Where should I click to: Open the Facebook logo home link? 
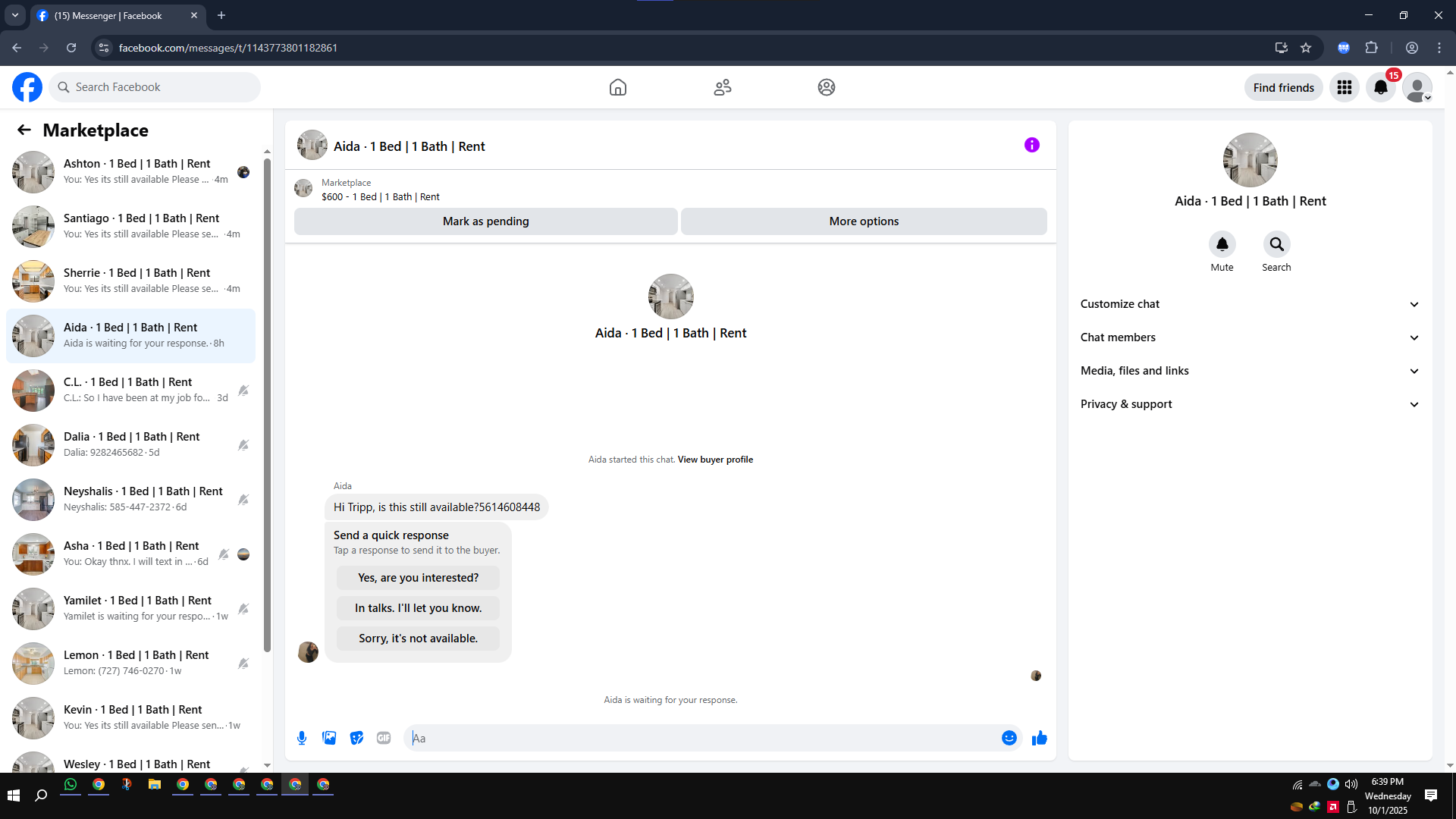click(27, 87)
